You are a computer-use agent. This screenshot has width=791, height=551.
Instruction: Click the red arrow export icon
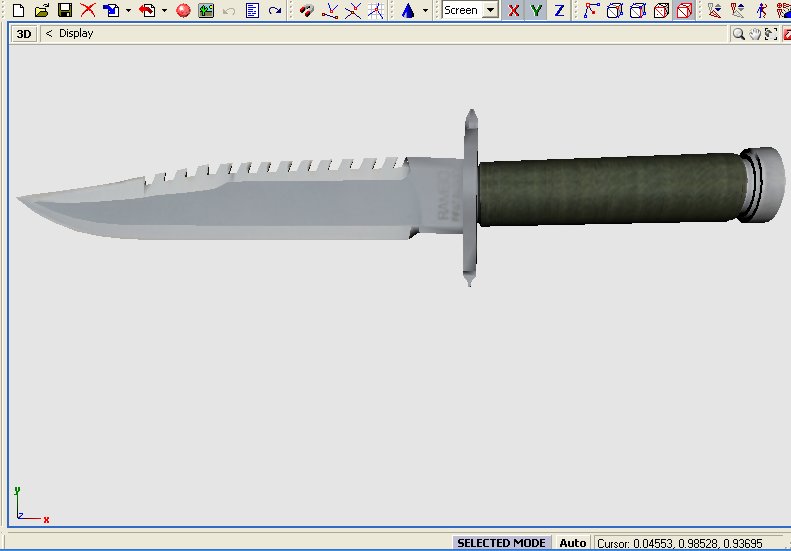point(147,10)
